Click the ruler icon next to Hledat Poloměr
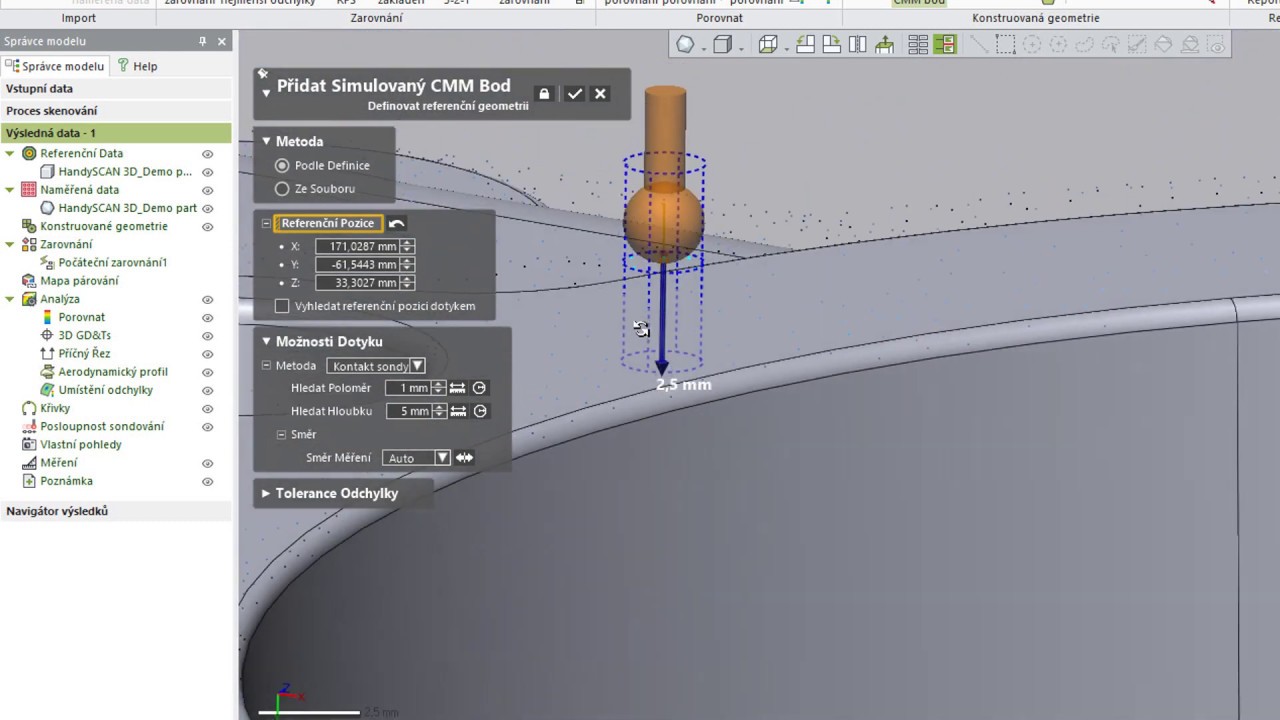 coord(458,388)
